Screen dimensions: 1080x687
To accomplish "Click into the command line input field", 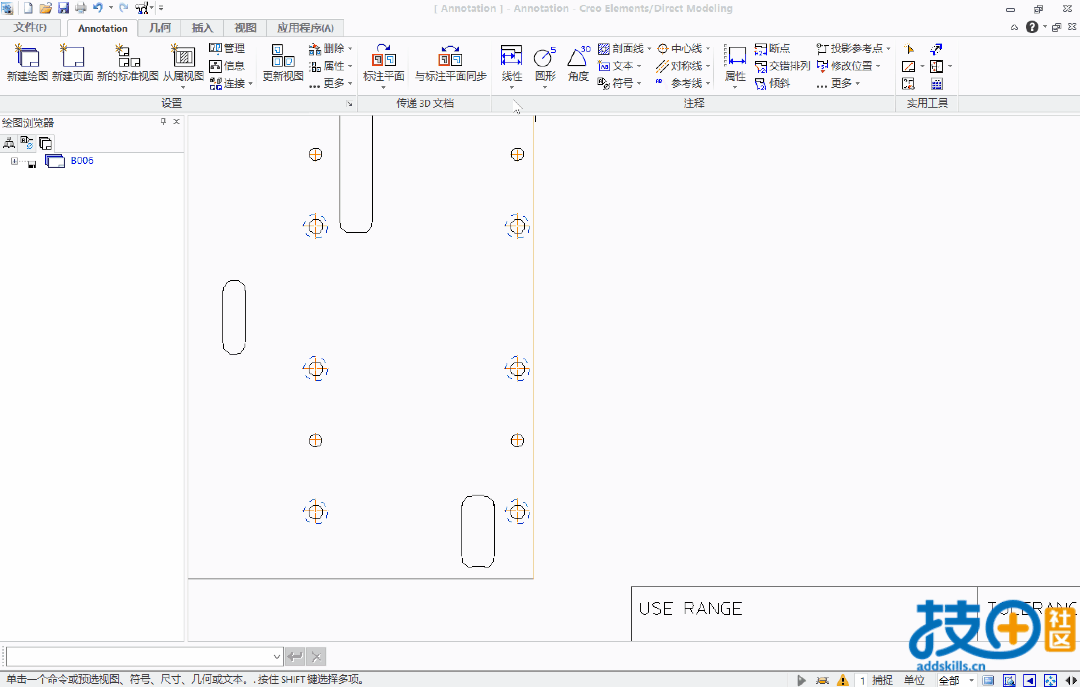I will point(138,657).
